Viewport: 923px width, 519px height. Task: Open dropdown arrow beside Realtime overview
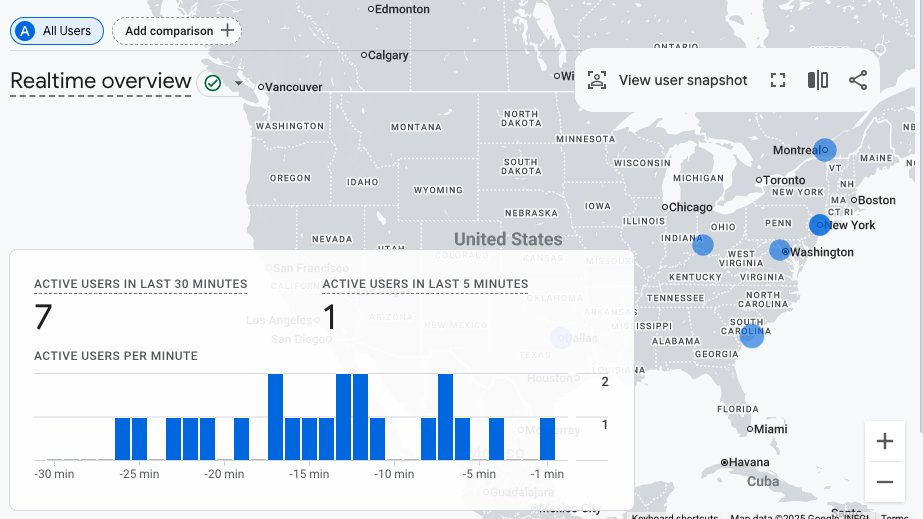[238, 83]
